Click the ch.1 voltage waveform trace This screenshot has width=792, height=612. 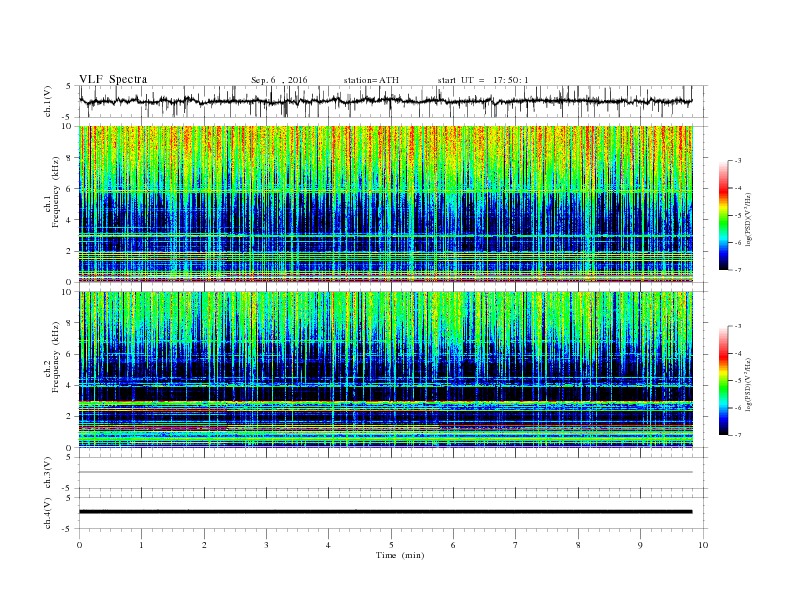pos(385,101)
